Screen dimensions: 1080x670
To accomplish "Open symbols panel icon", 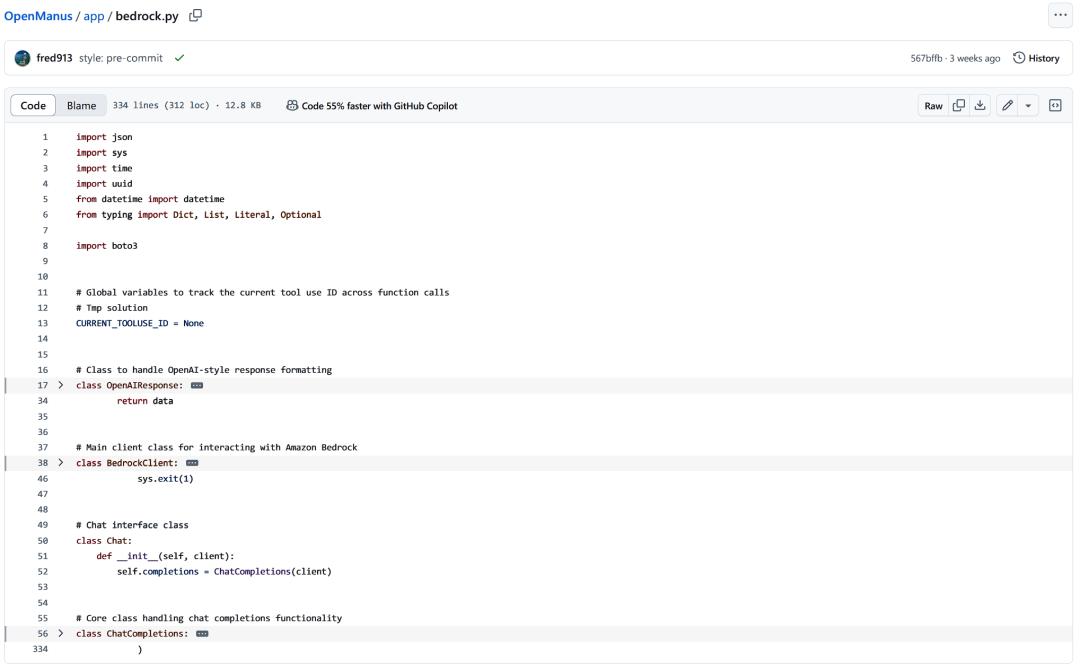I will pyautogui.click(x=1055, y=105).
